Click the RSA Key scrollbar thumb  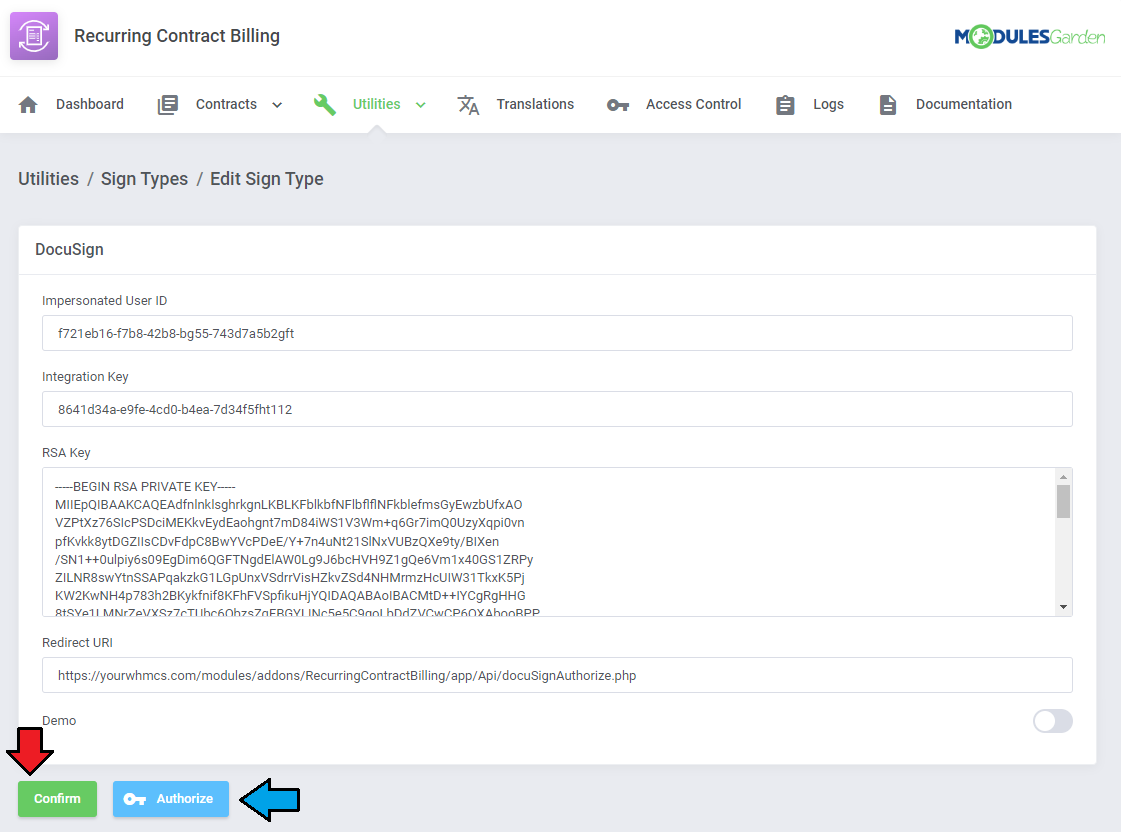coord(1063,501)
